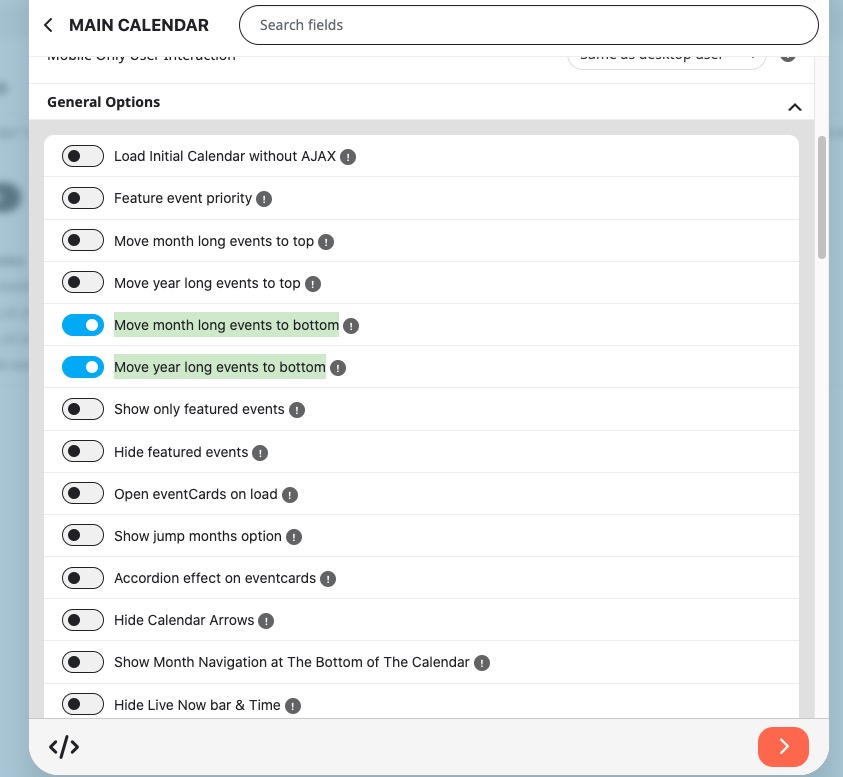The width and height of the screenshot is (843, 777).
Task: Click info icon beside Feature event priority
Action: 264,199
